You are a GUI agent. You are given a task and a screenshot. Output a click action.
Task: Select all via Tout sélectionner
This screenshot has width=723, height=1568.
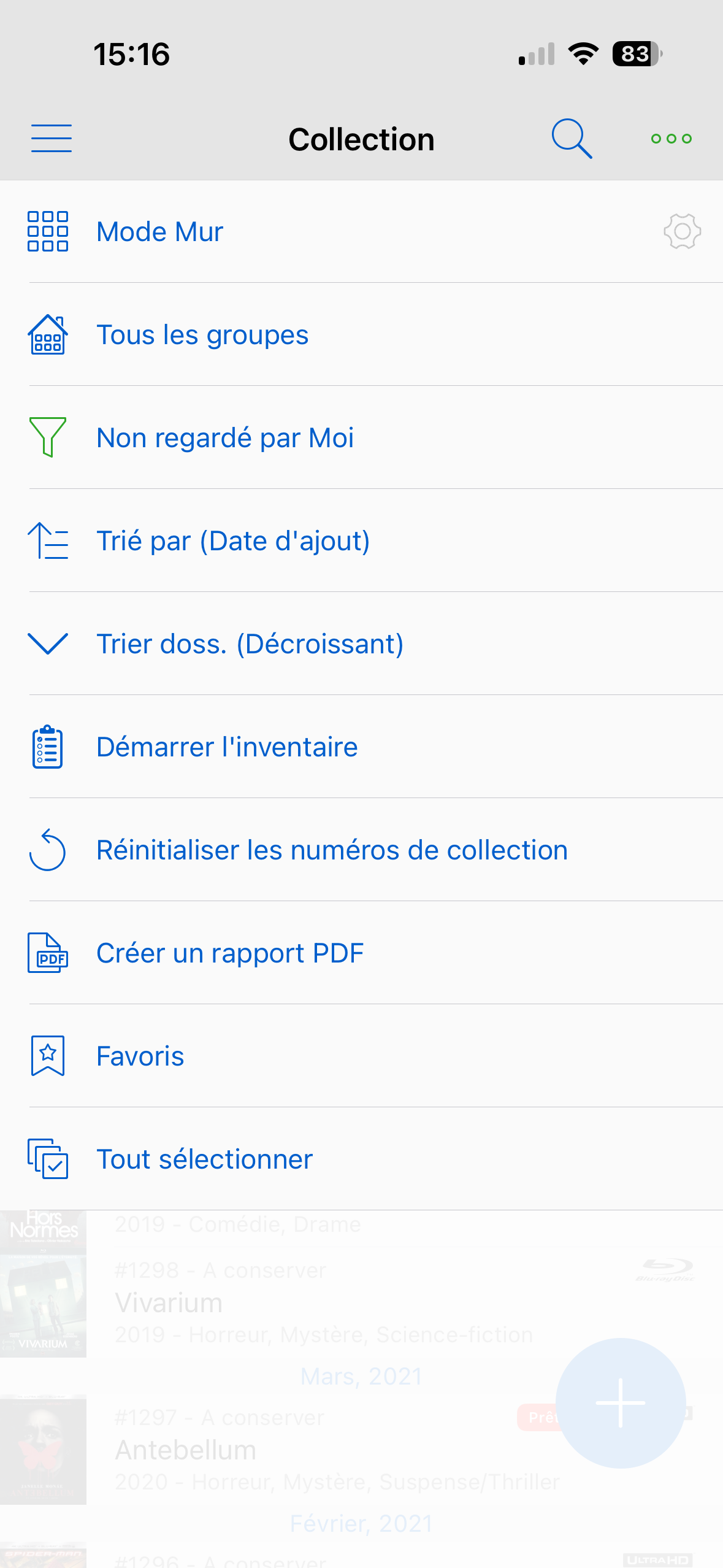(x=205, y=1159)
